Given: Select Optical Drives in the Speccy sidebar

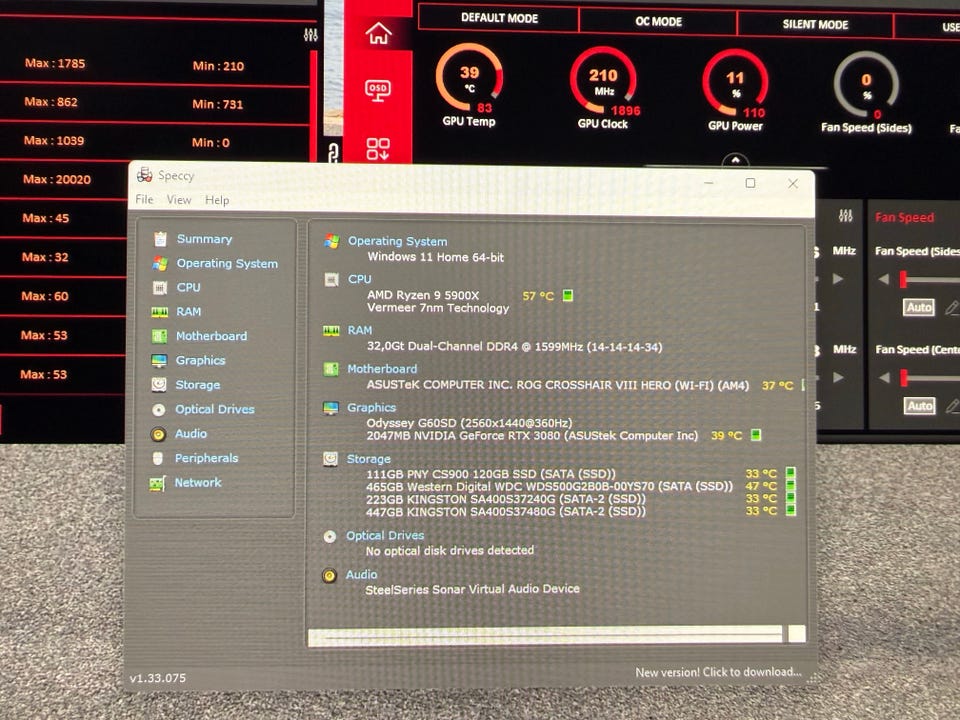Looking at the screenshot, I should tap(215, 409).
